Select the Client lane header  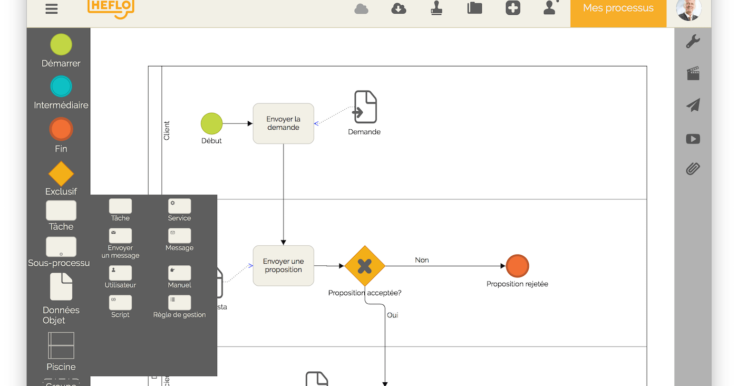point(167,131)
